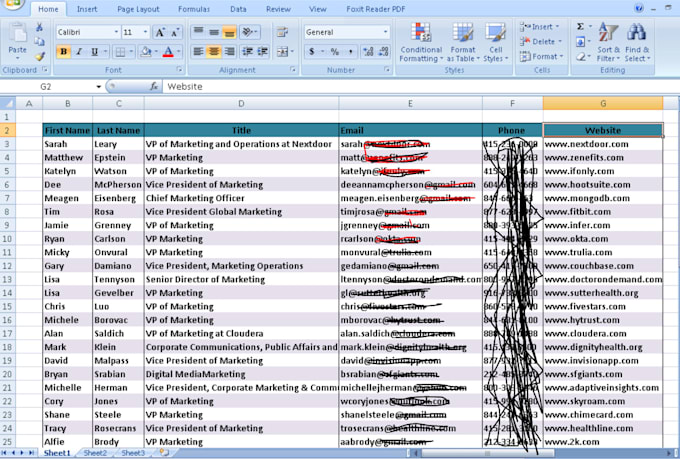The image size is (680, 459).
Task: Click the AutoSum sigma icon
Action: 580,27
